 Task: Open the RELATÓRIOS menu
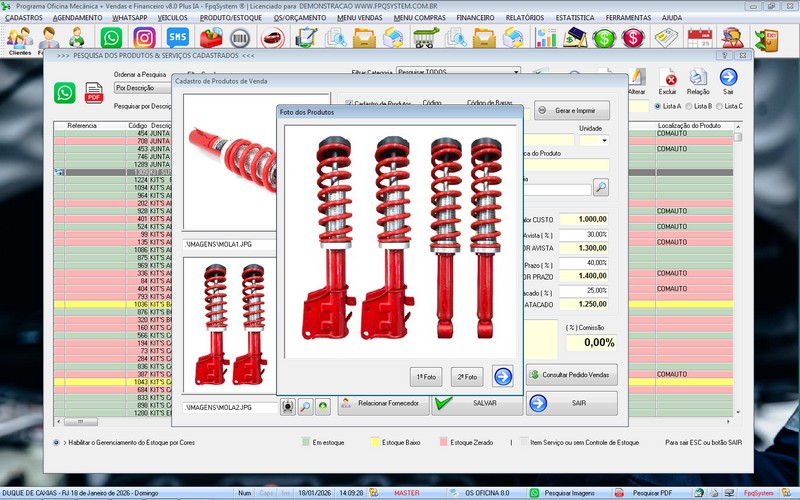click(523, 18)
